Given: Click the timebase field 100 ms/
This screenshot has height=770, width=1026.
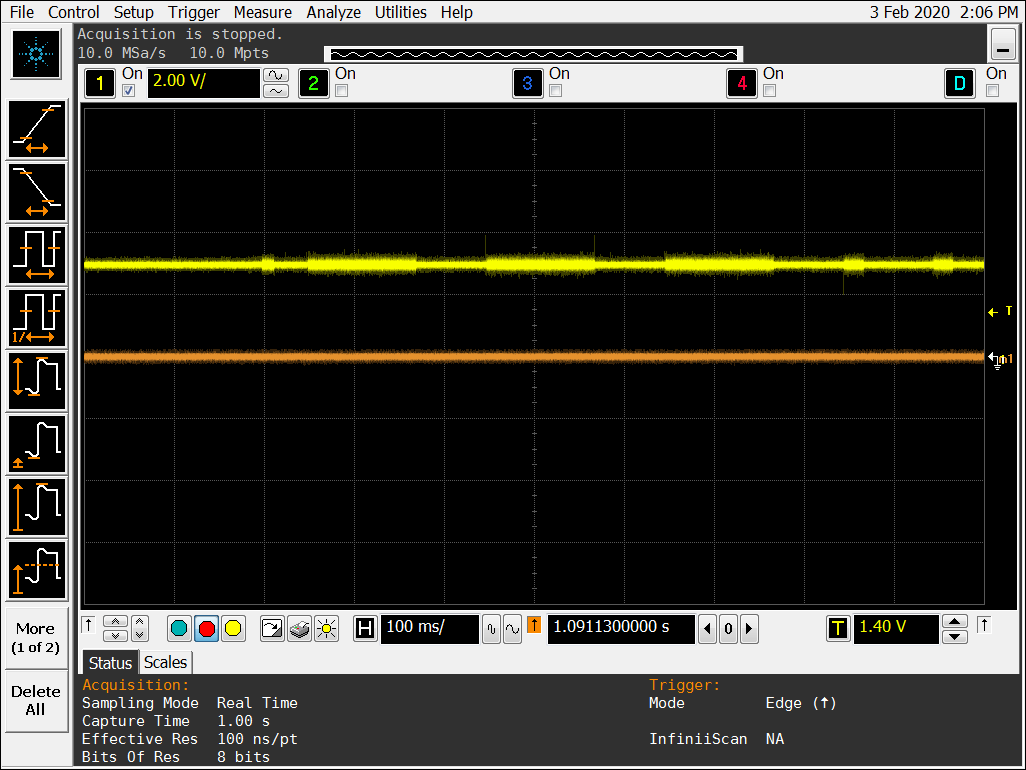Looking at the screenshot, I should [429, 629].
